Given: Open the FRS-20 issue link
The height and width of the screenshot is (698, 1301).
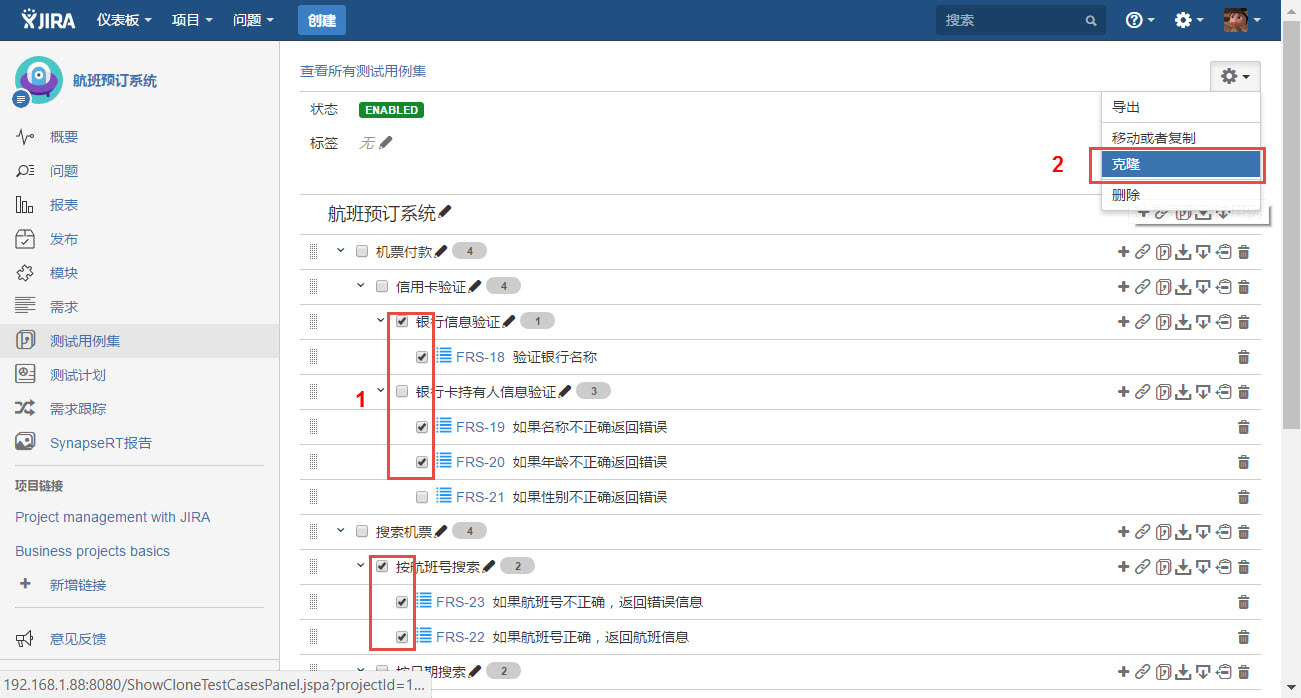Looking at the screenshot, I should tap(480, 462).
